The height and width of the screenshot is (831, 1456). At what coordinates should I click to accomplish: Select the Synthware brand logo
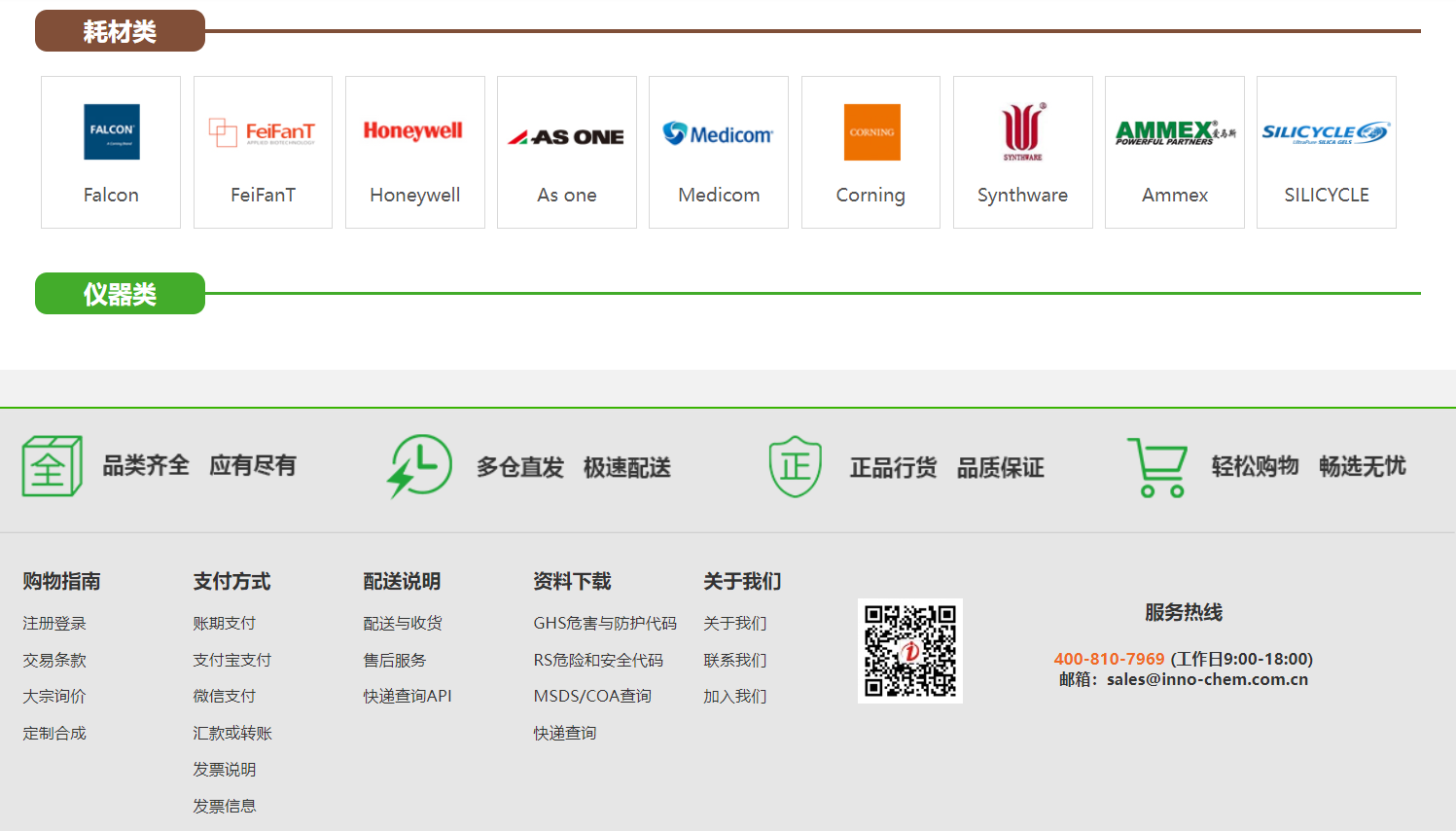pos(1022,131)
